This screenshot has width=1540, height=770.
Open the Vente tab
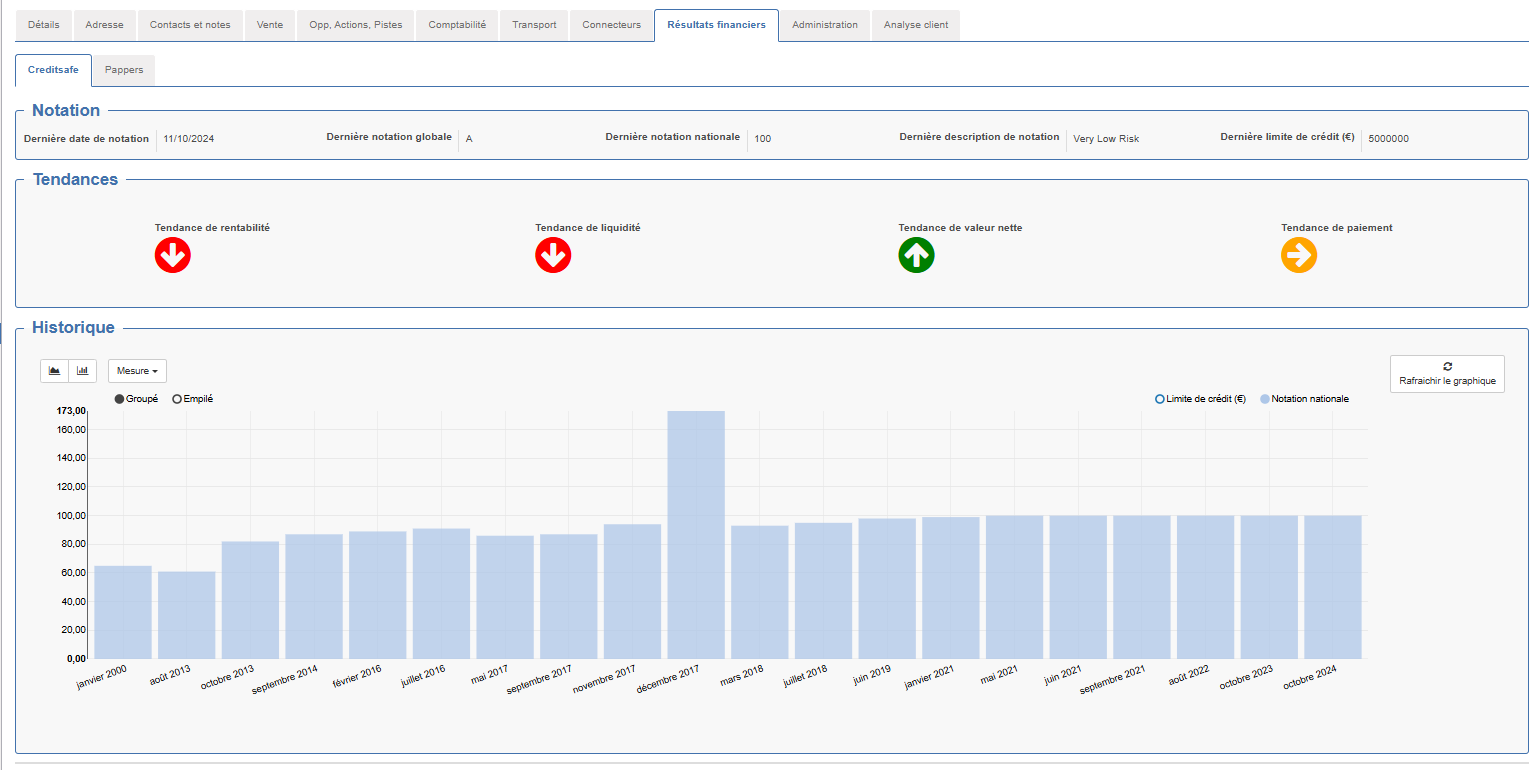(270, 25)
